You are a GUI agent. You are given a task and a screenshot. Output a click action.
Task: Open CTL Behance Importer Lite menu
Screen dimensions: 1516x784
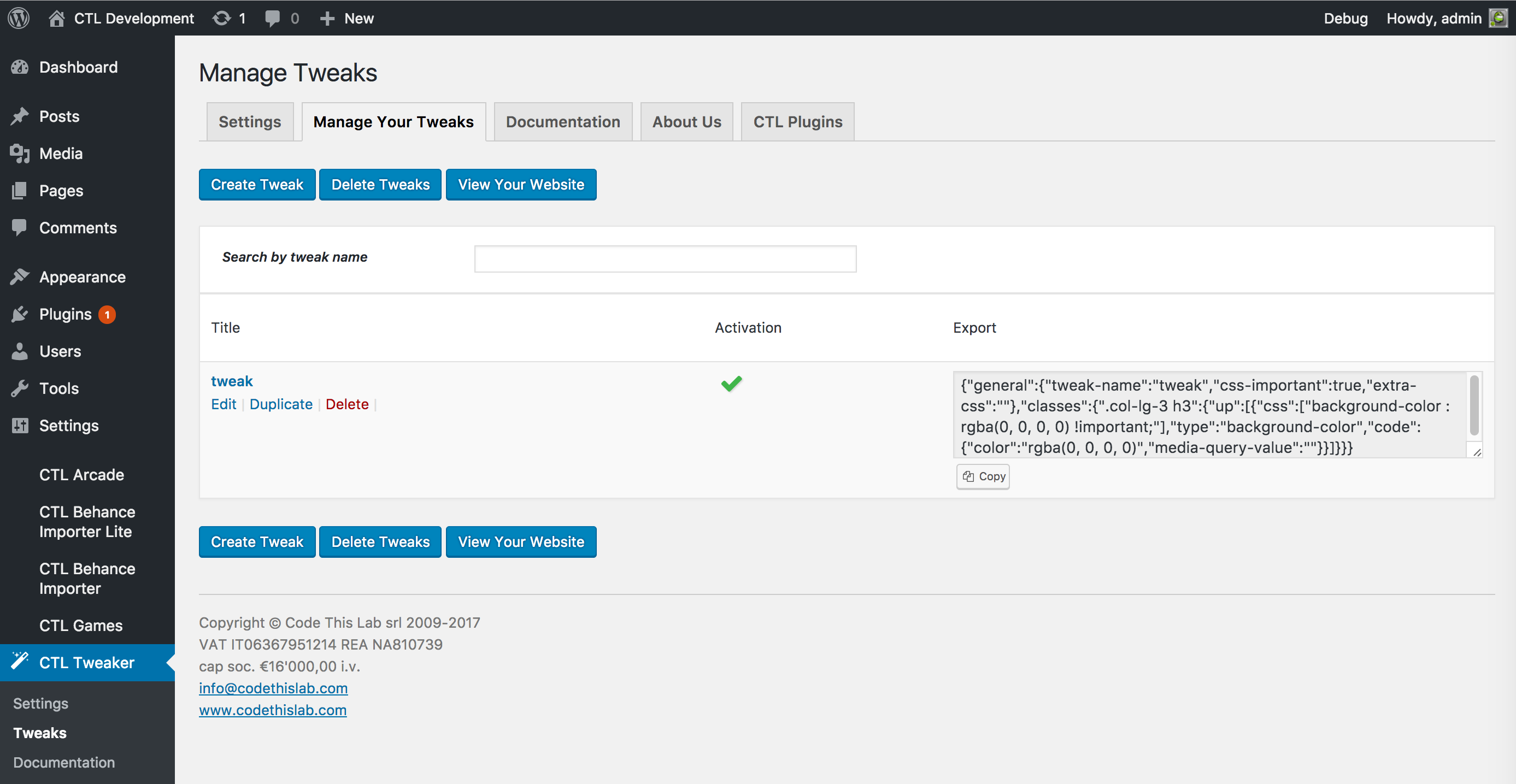tap(87, 522)
